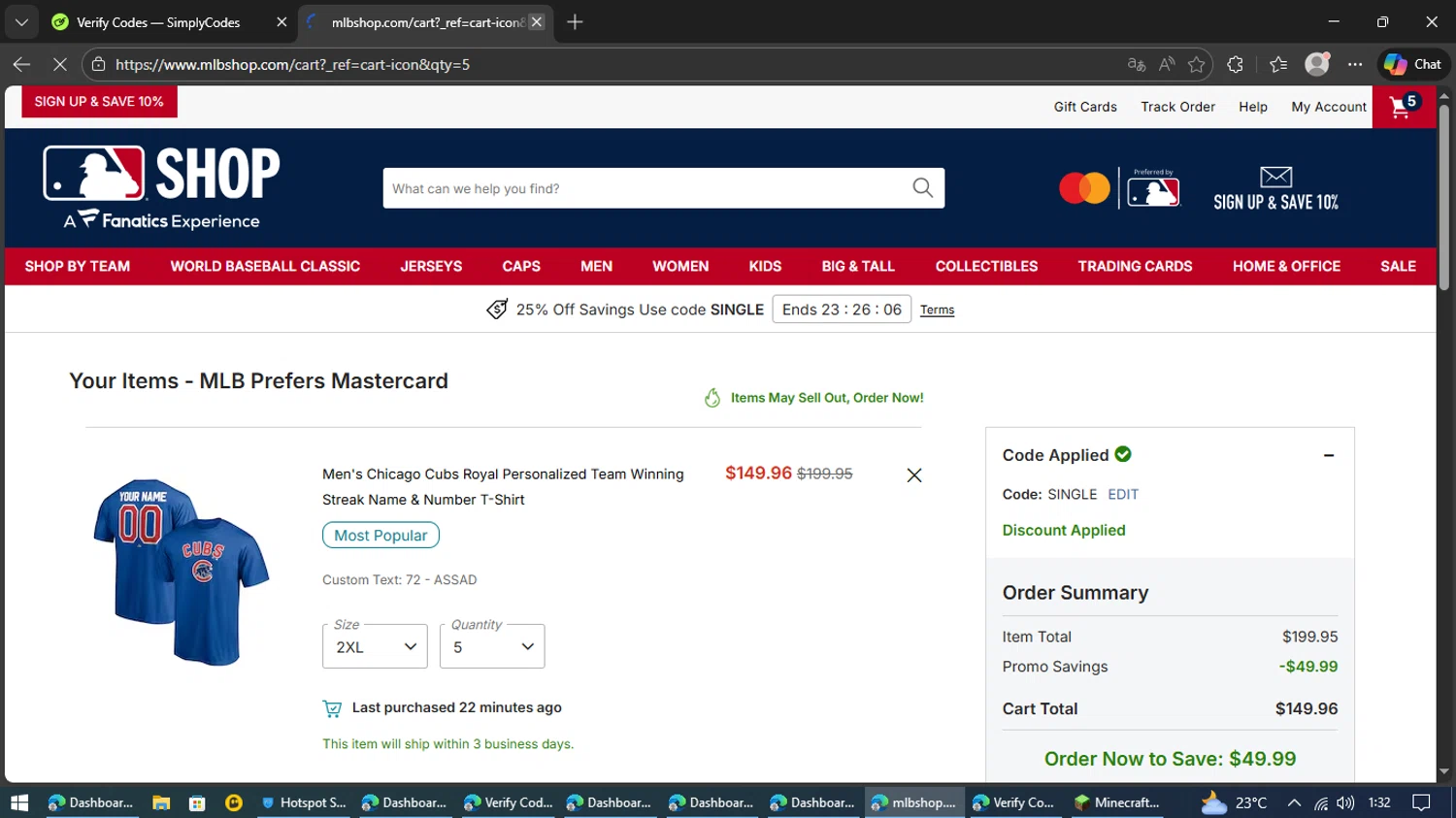Image resolution: width=1456 pixels, height=818 pixels.
Task: Open the notifications center icon
Action: [1421, 802]
